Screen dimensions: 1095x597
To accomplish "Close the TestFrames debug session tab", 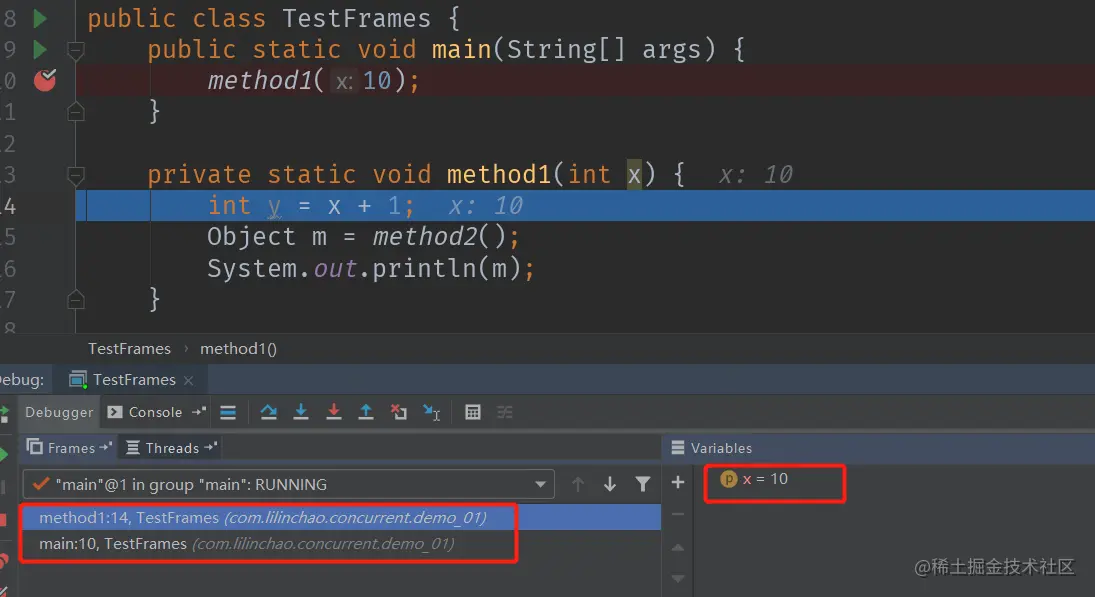I will click(189, 381).
